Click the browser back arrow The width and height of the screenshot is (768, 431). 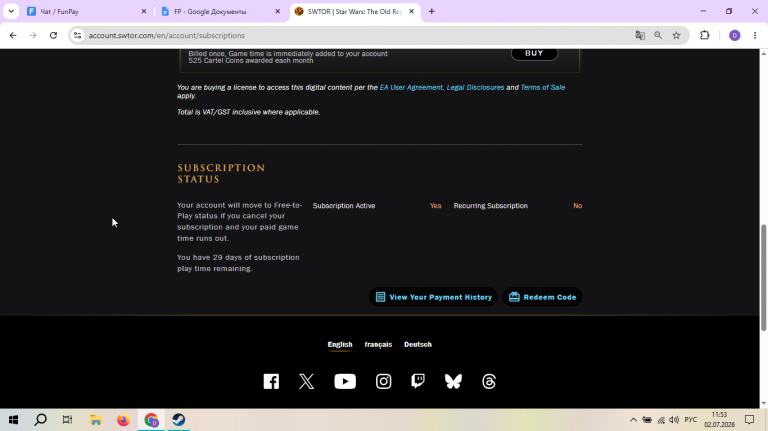pos(13,35)
